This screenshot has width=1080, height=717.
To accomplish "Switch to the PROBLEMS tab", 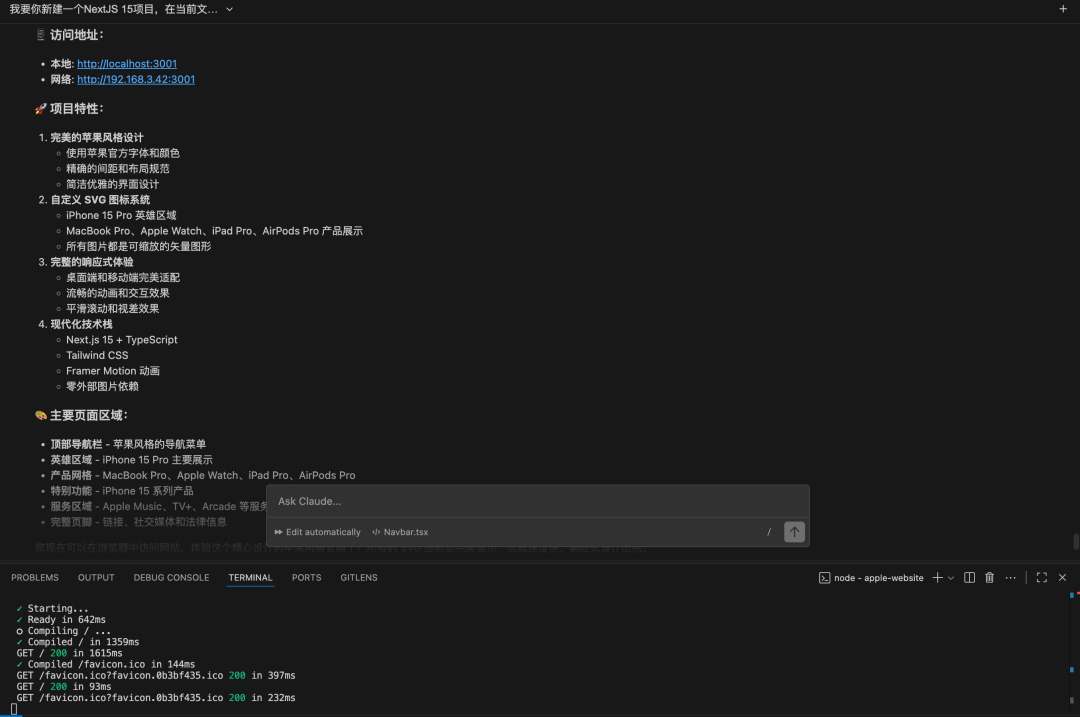I will click(34, 577).
